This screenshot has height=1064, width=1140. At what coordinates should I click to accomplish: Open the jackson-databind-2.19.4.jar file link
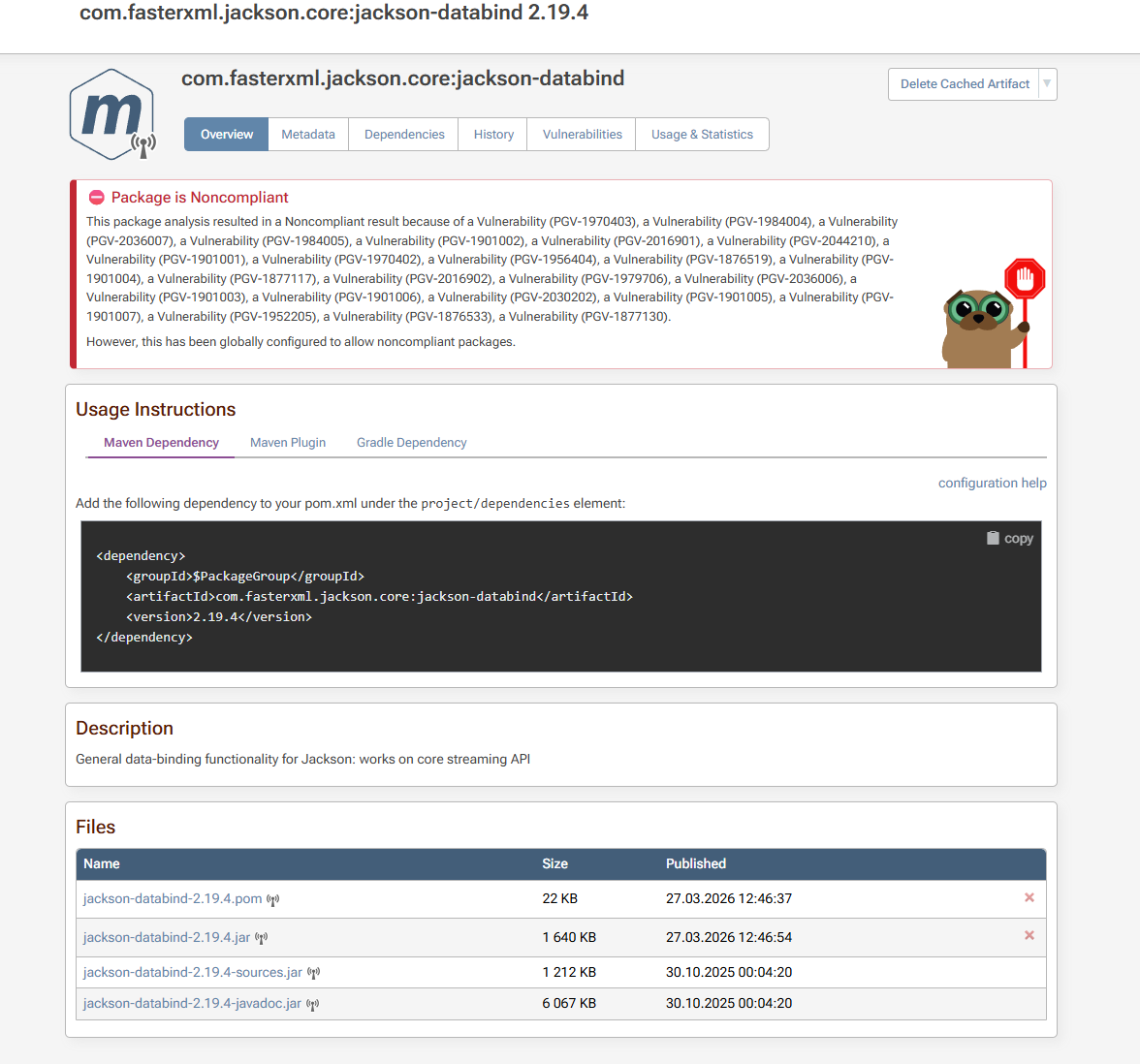(x=164, y=936)
